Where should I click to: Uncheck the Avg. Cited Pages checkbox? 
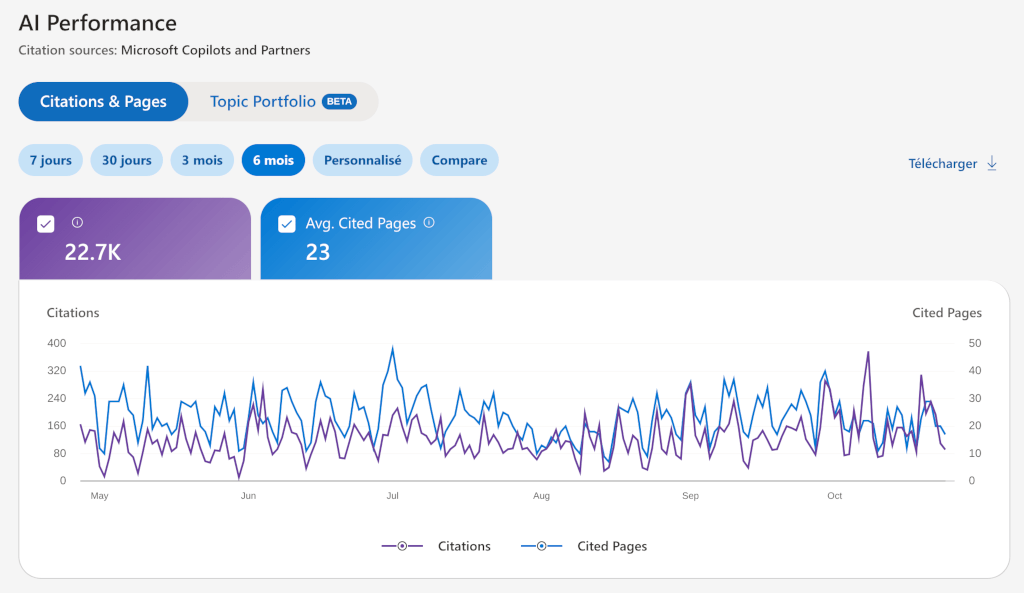(x=287, y=224)
